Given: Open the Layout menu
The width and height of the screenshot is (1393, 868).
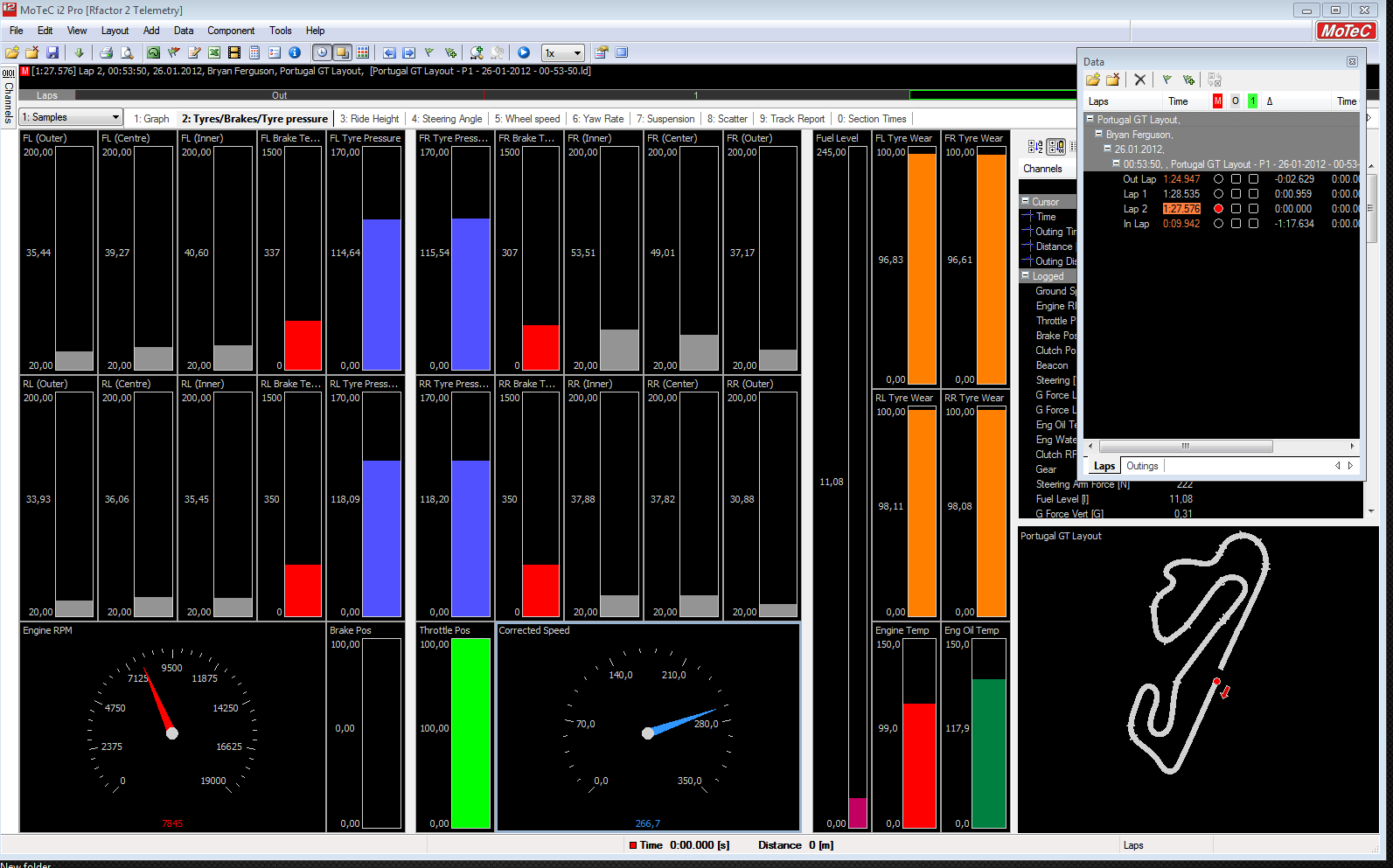Looking at the screenshot, I should point(115,31).
